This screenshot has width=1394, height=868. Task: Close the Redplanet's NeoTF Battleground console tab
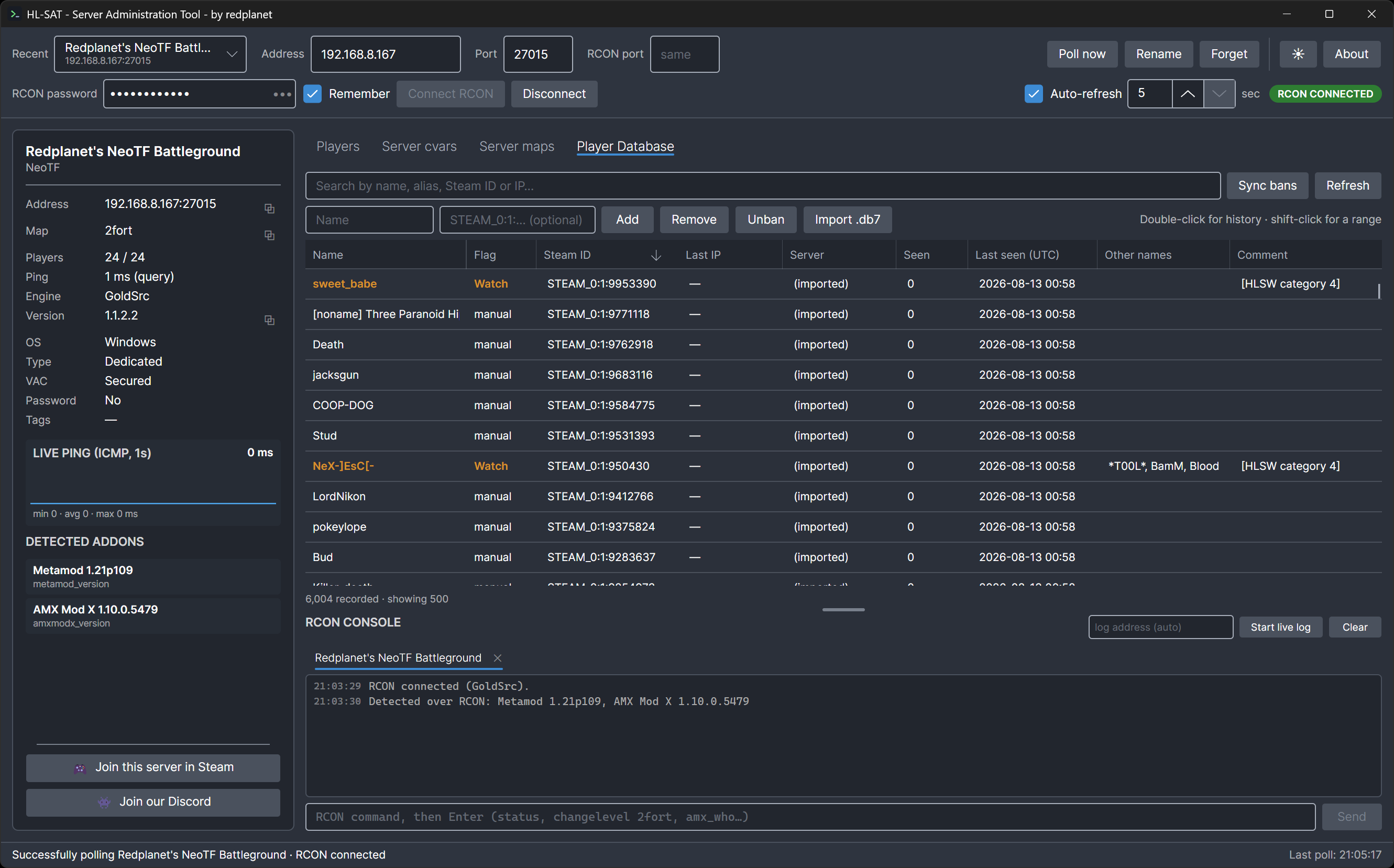point(497,658)
